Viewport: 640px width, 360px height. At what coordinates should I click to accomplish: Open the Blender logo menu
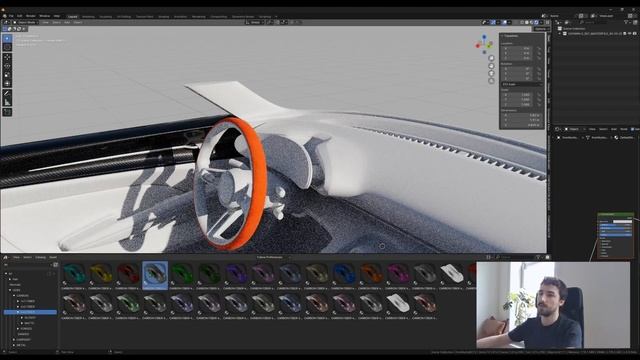click(x=4, y=16)
